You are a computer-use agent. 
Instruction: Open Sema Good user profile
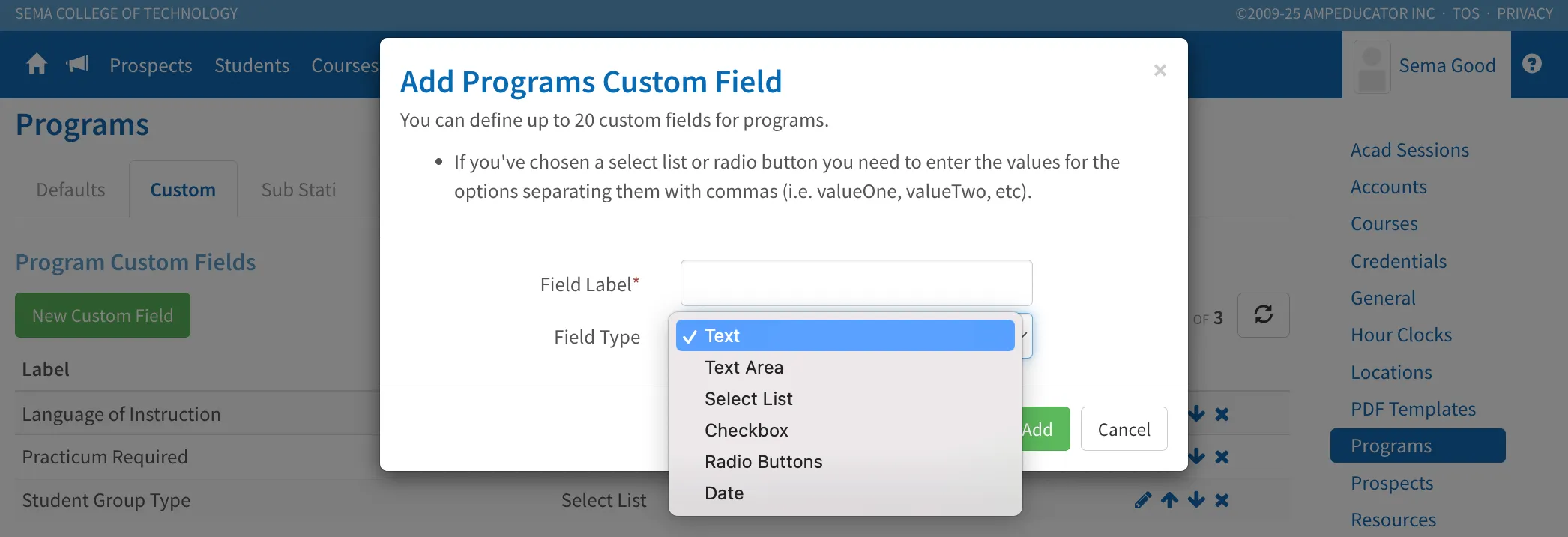click(x=1426, y=65)
